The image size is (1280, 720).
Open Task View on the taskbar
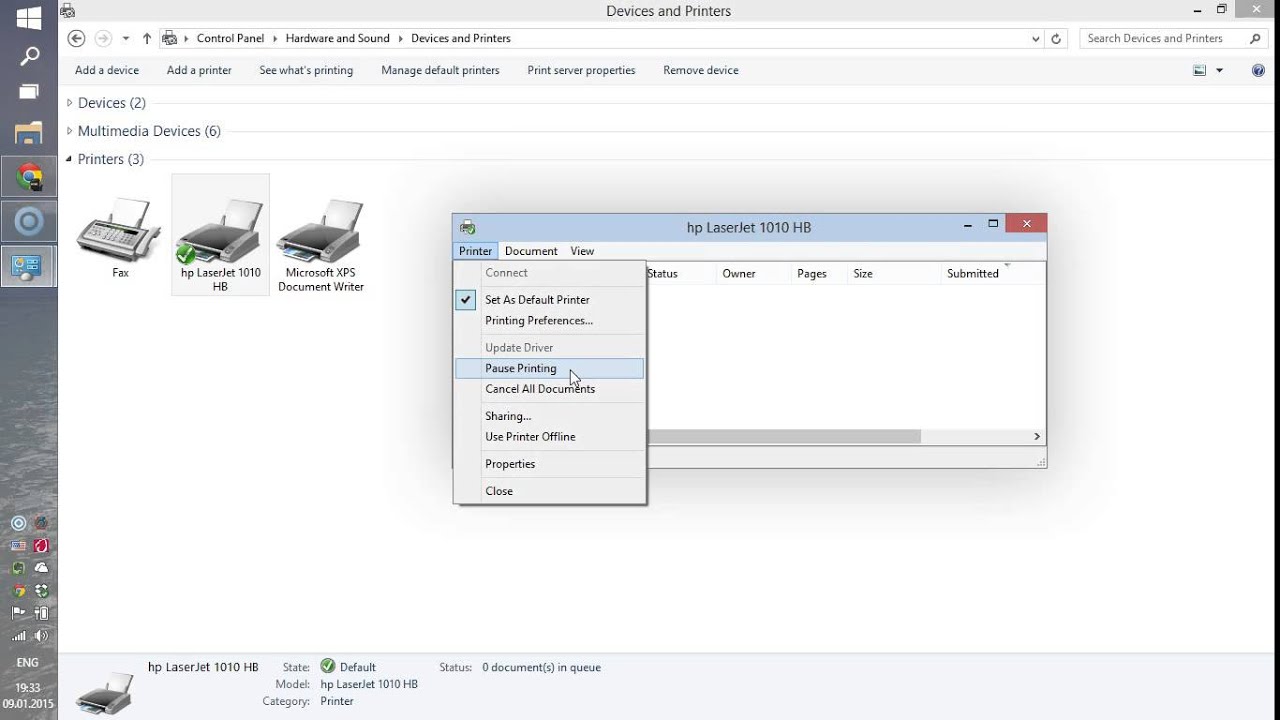[x=29, y=92]
